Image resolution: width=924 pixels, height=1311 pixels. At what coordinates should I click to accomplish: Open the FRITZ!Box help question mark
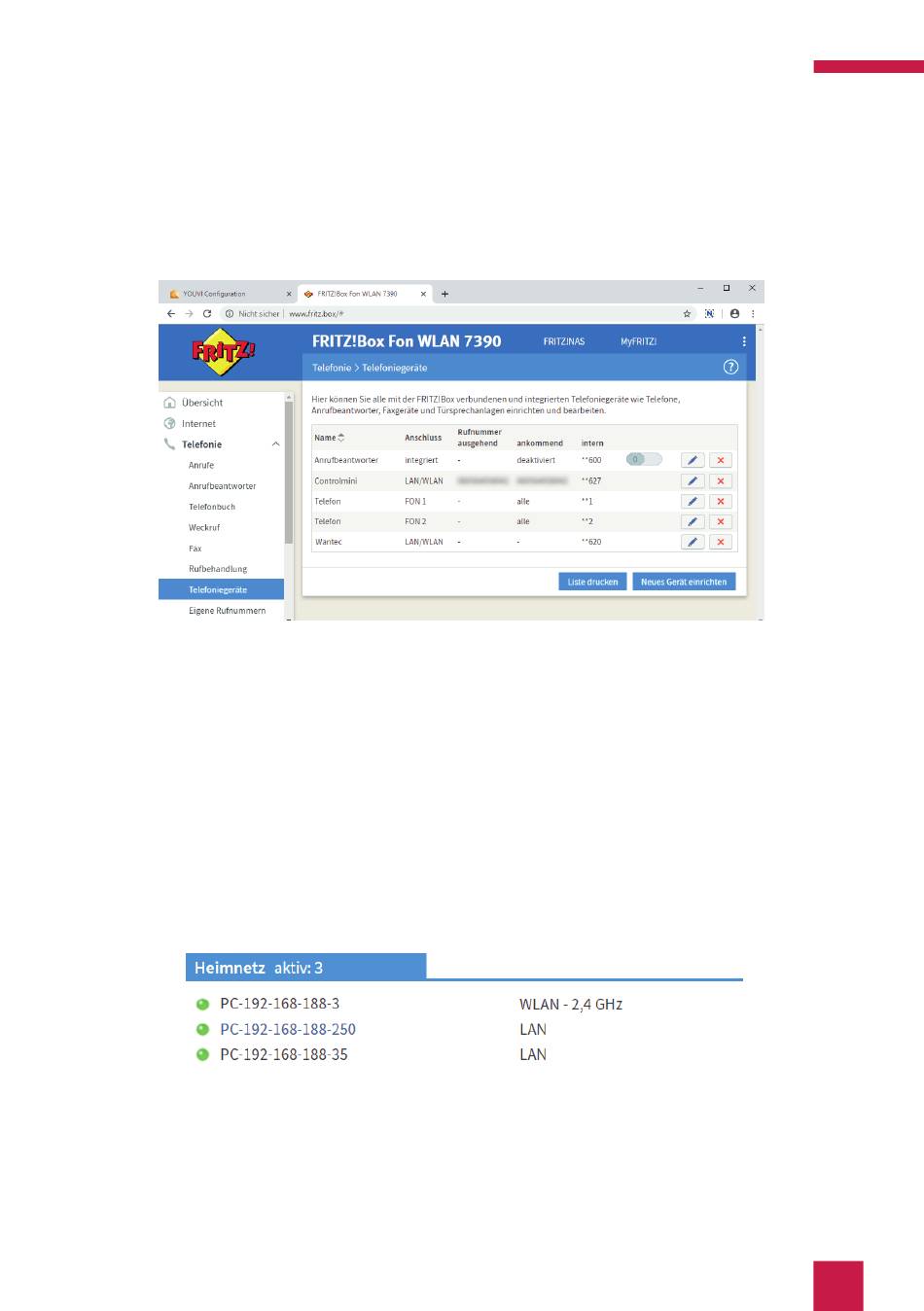pyautogui.click(x=731, y=367)
